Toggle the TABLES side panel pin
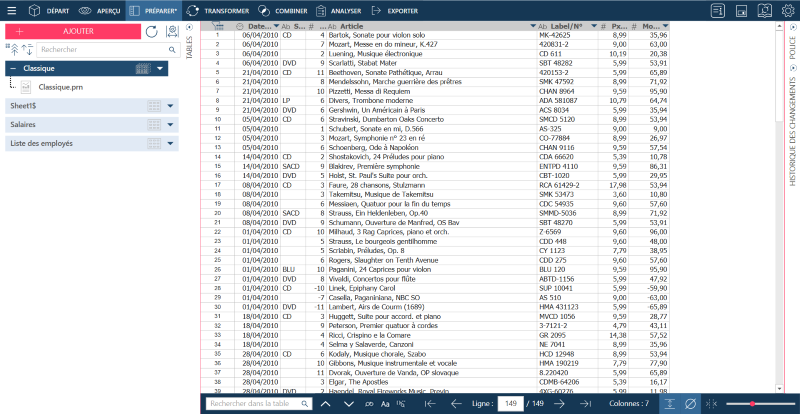 click(189, 28)
